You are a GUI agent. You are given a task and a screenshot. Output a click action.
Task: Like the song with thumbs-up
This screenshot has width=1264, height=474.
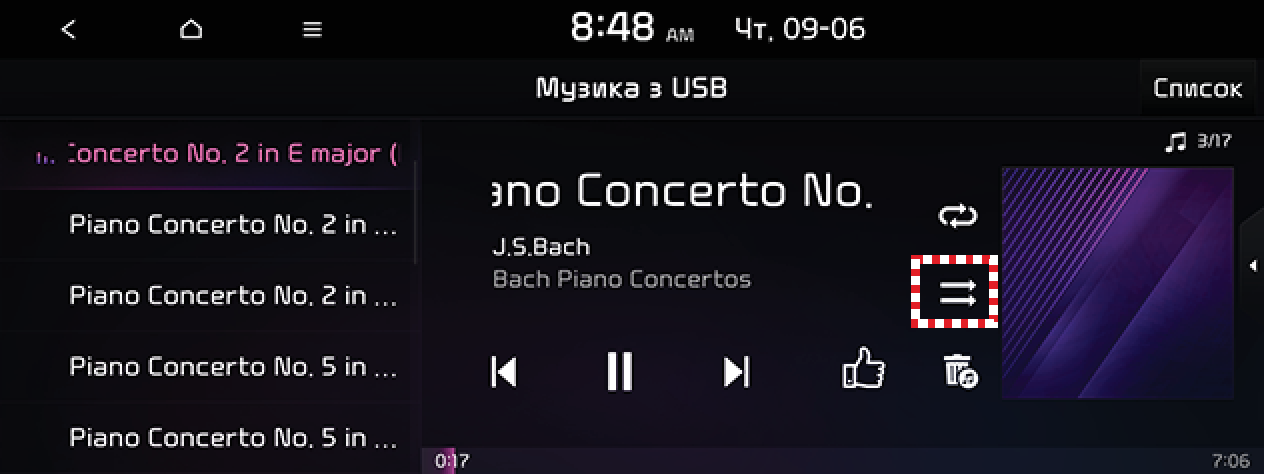(x=863, y=370)
